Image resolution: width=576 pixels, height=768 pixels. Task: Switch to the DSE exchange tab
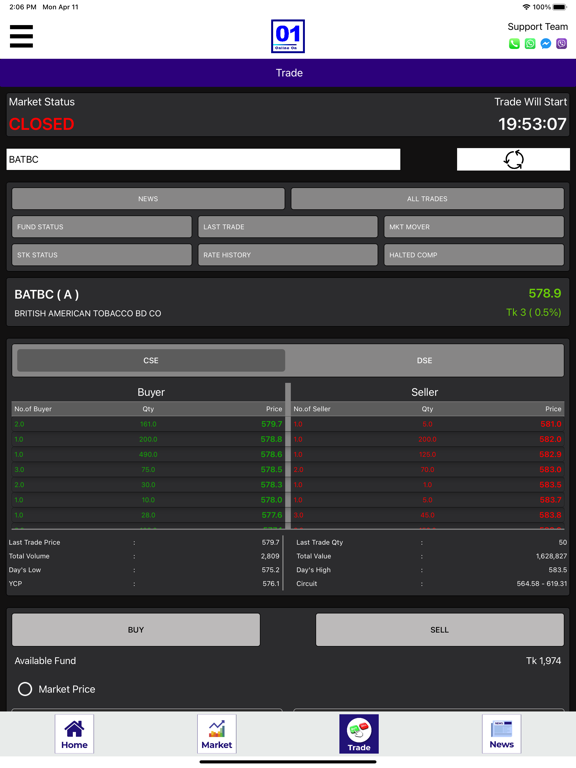tap(424, 360)
